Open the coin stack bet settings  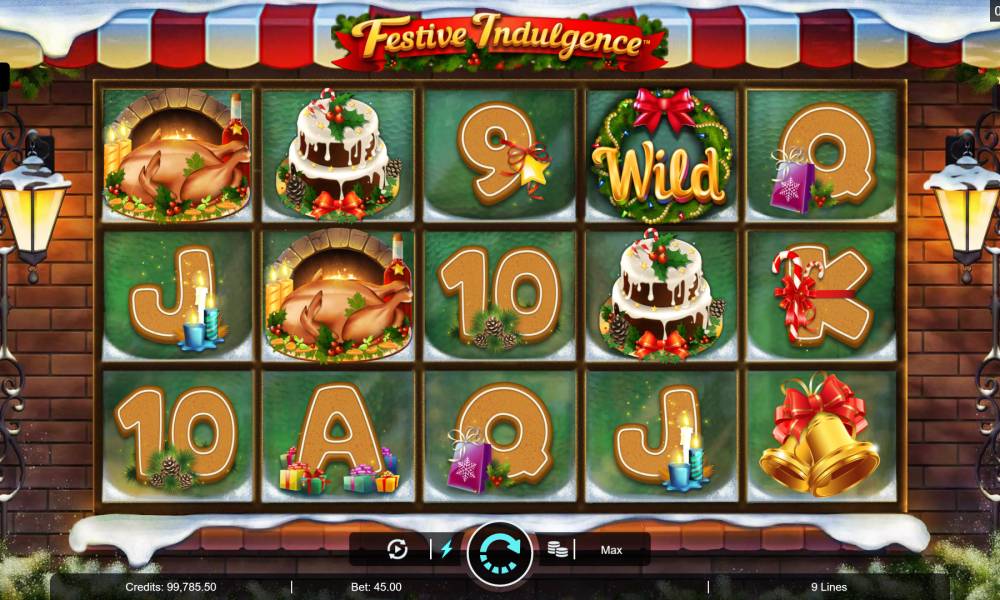coord(557,549)
